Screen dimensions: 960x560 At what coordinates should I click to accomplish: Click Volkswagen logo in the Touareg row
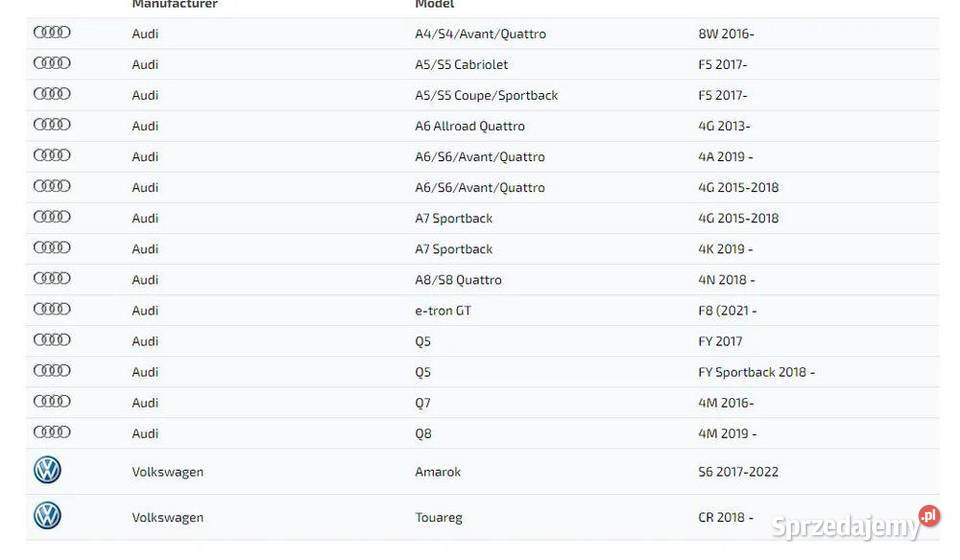(x=47, y=516)
